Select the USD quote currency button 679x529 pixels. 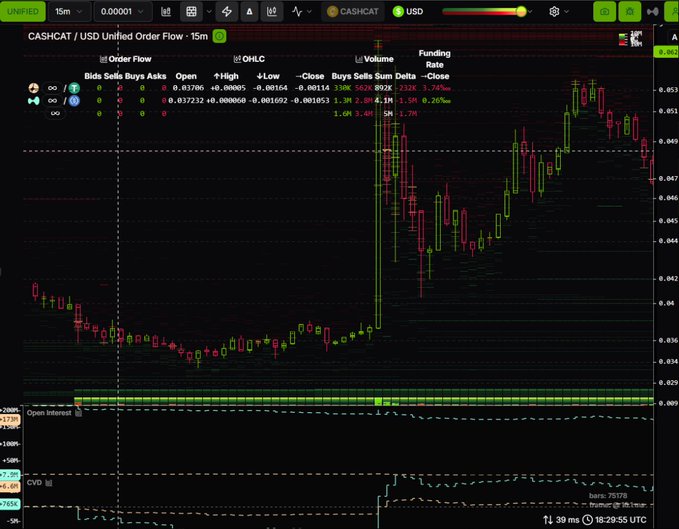408,12
